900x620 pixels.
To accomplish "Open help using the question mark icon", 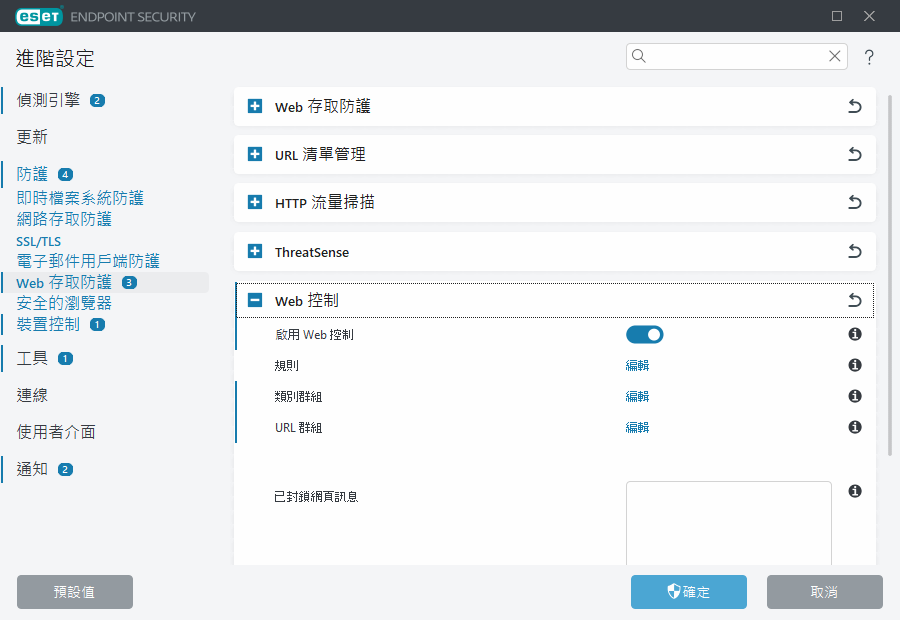I will point(869,57).
